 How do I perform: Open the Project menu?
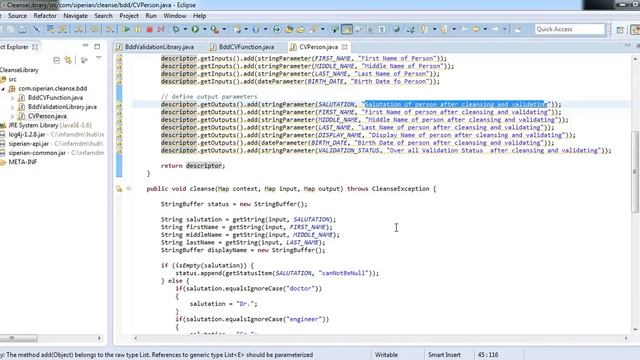tap(129, 16)
